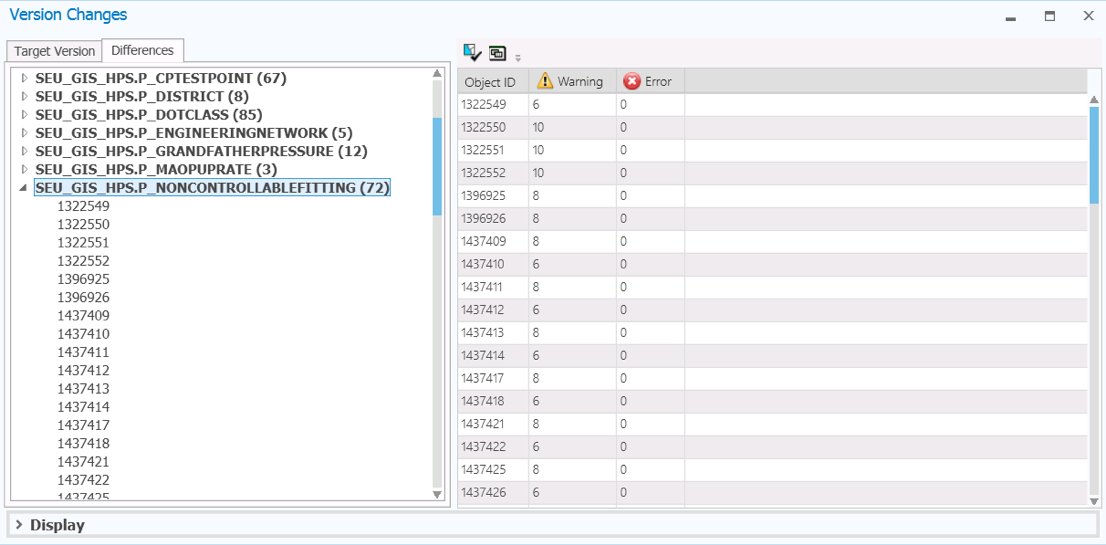The width and height of the screenshot is (1106, 545).
Task: Expand the P_GRANDFATHERPRESSURE (12) tree node
Action: tap(25, 151)
